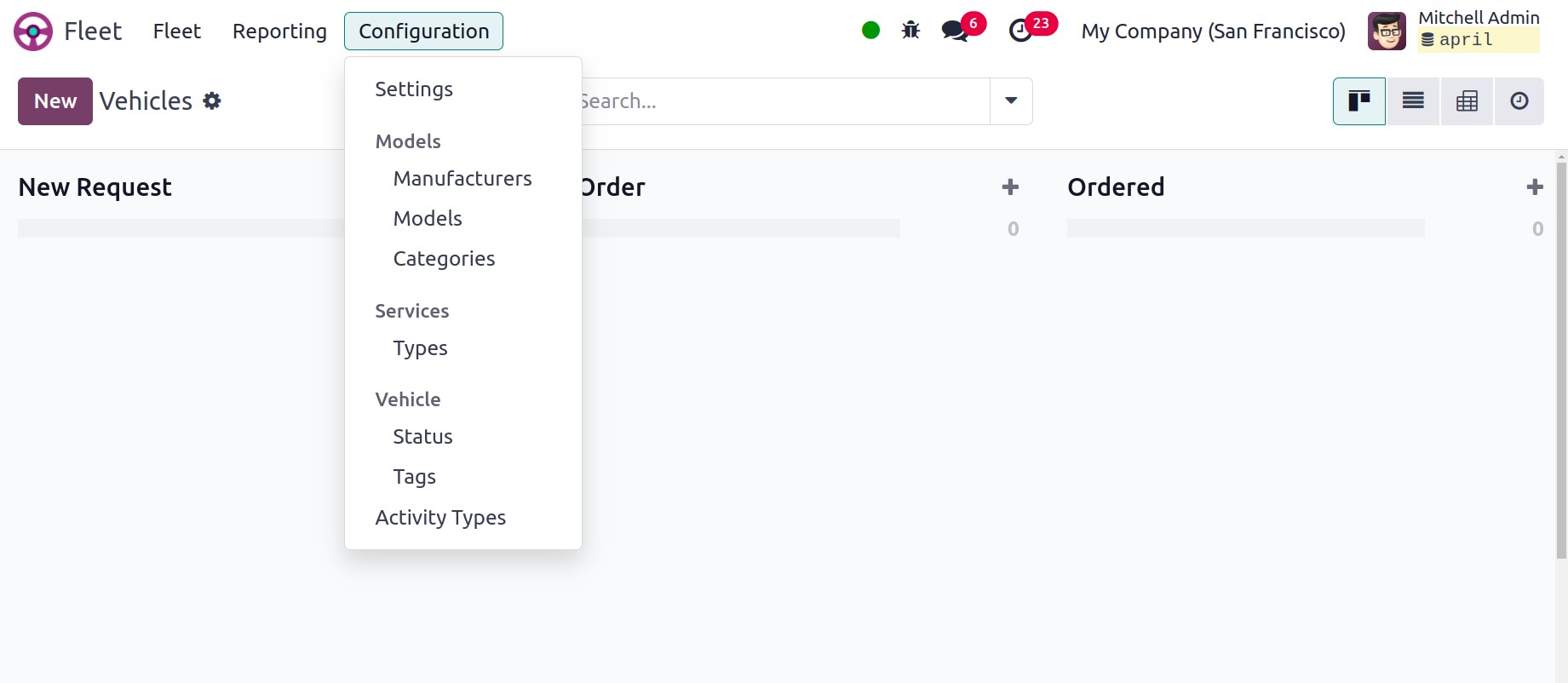
Task: Open the debug bug icon menu
Action: pyautogui.click(x=910, y=31)
